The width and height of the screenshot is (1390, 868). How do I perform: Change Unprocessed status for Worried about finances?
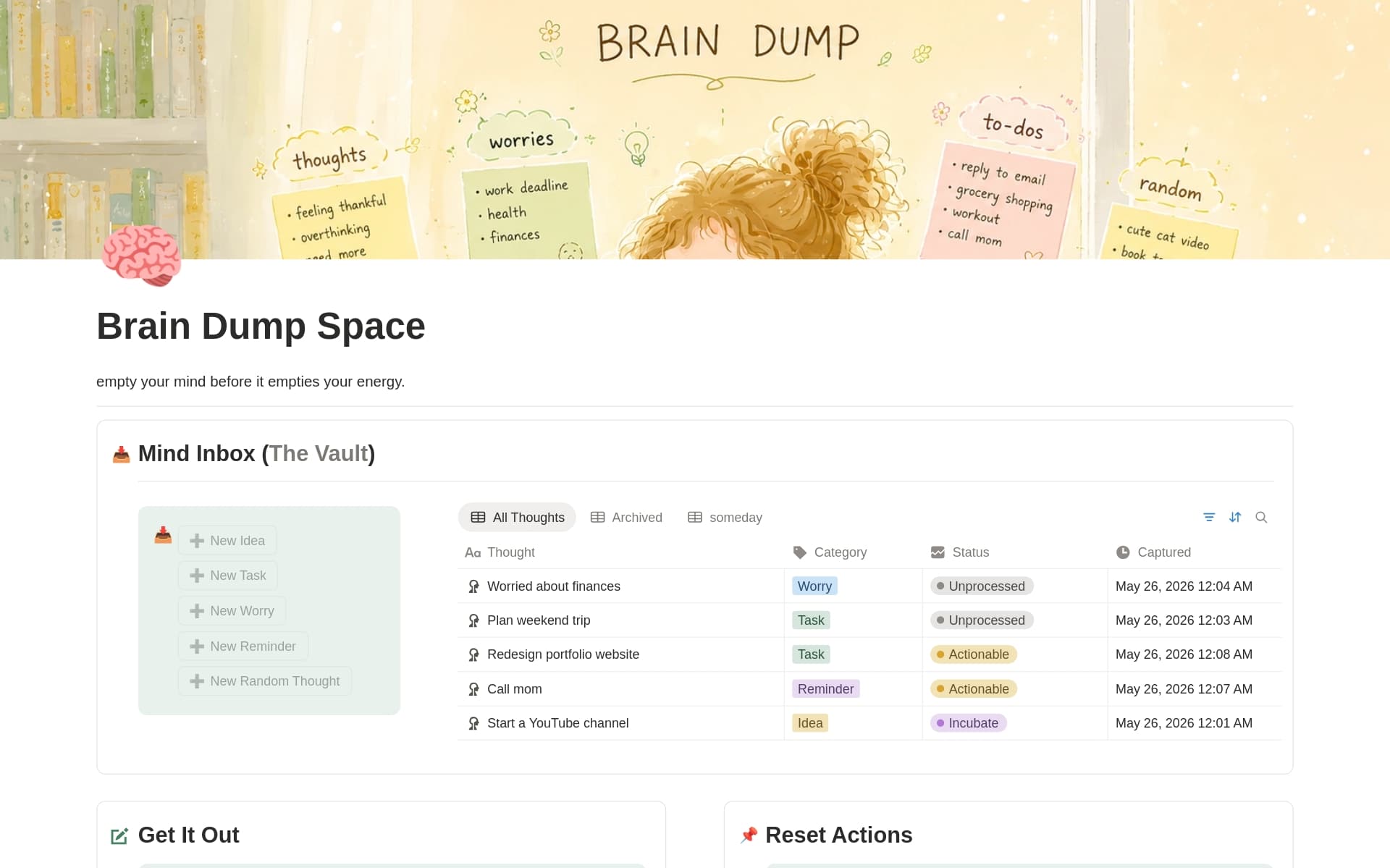pyautogui.click(x=982, y=586)
